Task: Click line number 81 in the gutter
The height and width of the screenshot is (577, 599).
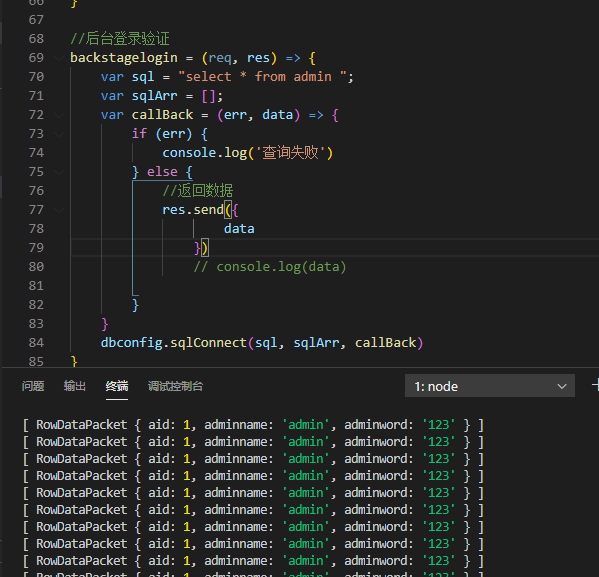Action: (36, 286)
